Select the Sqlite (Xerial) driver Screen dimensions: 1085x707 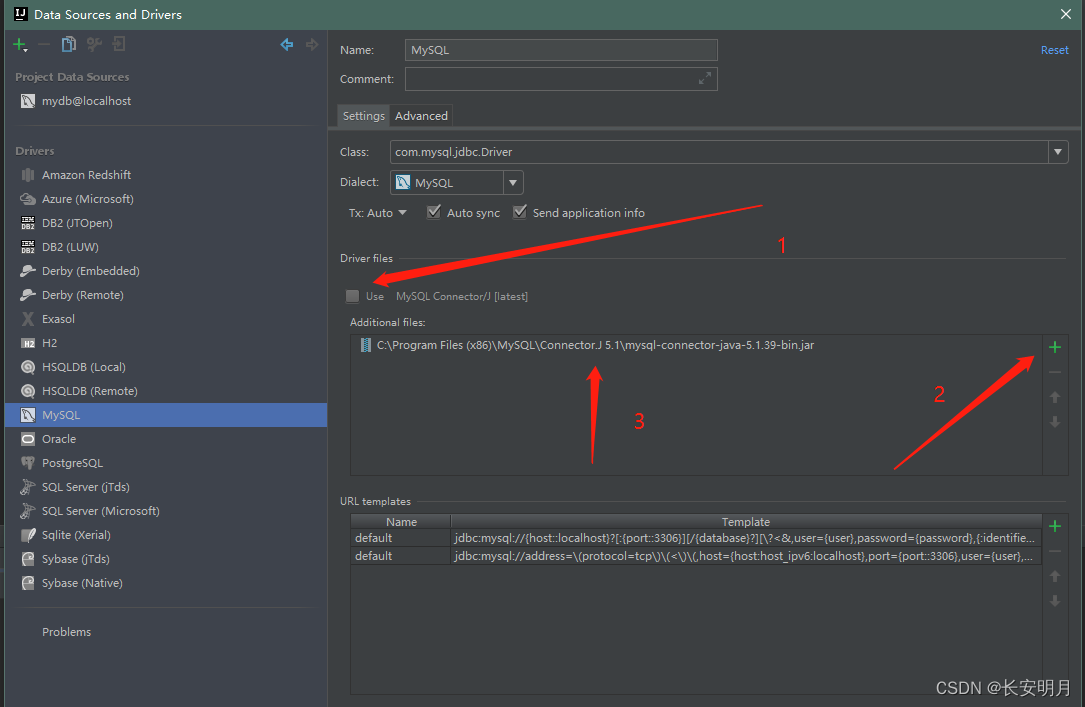click(x=166, y=535)
